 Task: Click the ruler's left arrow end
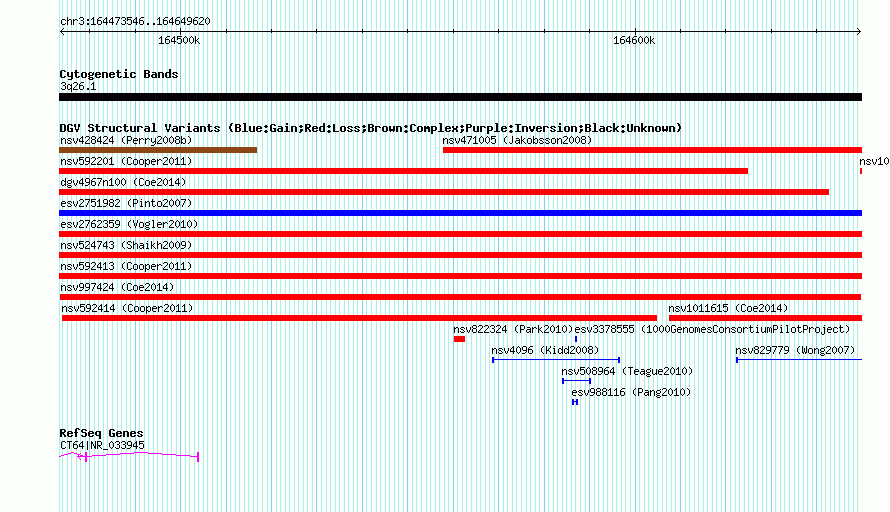pyautogui.click(x=62, y=31)
